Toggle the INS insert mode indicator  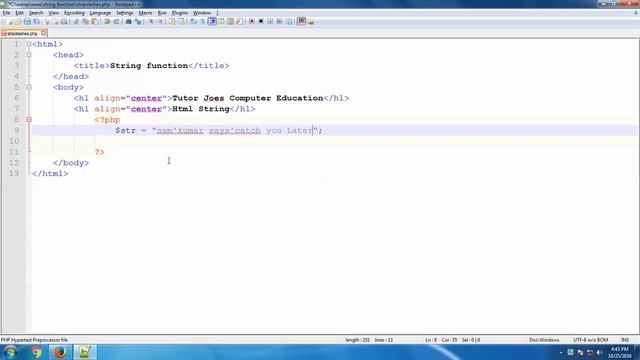pyautogui.click(x=625, y=340)
